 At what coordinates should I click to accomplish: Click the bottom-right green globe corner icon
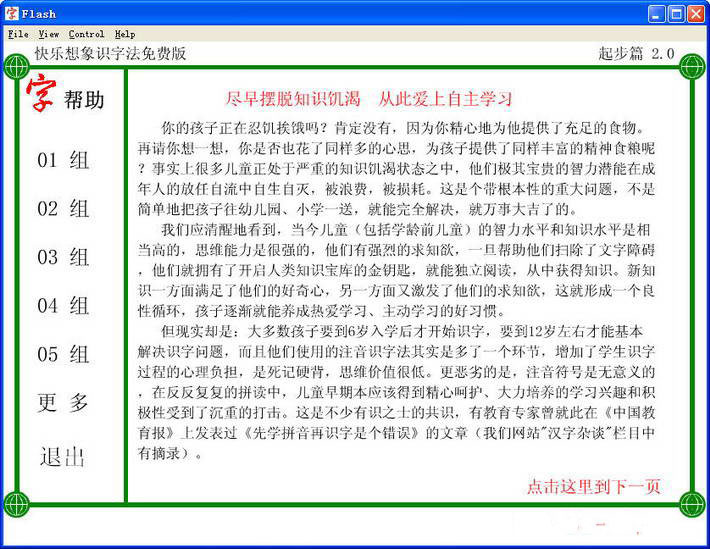(692, 504)
